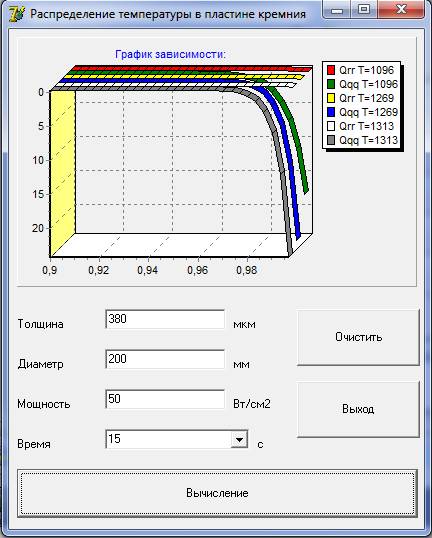Viewport: 432px width, 538px height.
Task: Click the blue Qqq T=1269 legend swatch
Action: 331,112
